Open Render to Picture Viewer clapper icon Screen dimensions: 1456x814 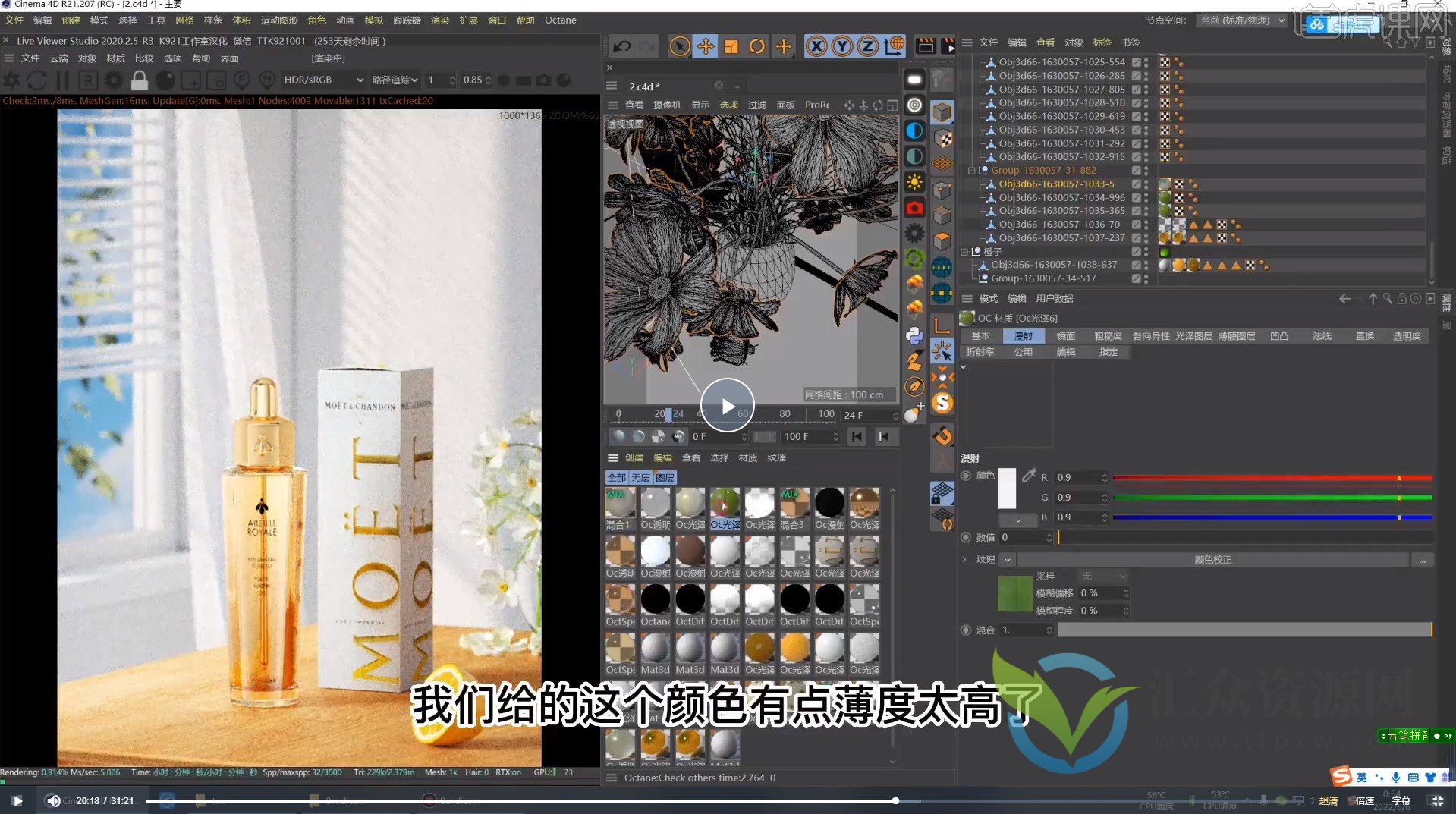949,46
